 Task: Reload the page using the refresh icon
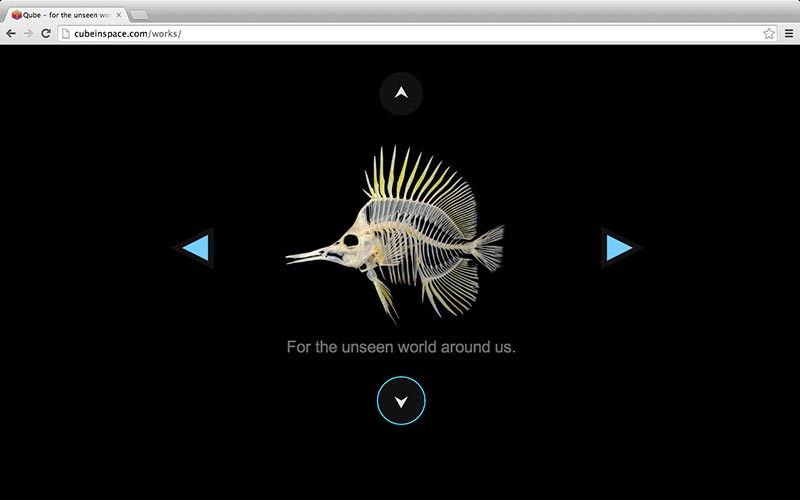pos(46,33)
